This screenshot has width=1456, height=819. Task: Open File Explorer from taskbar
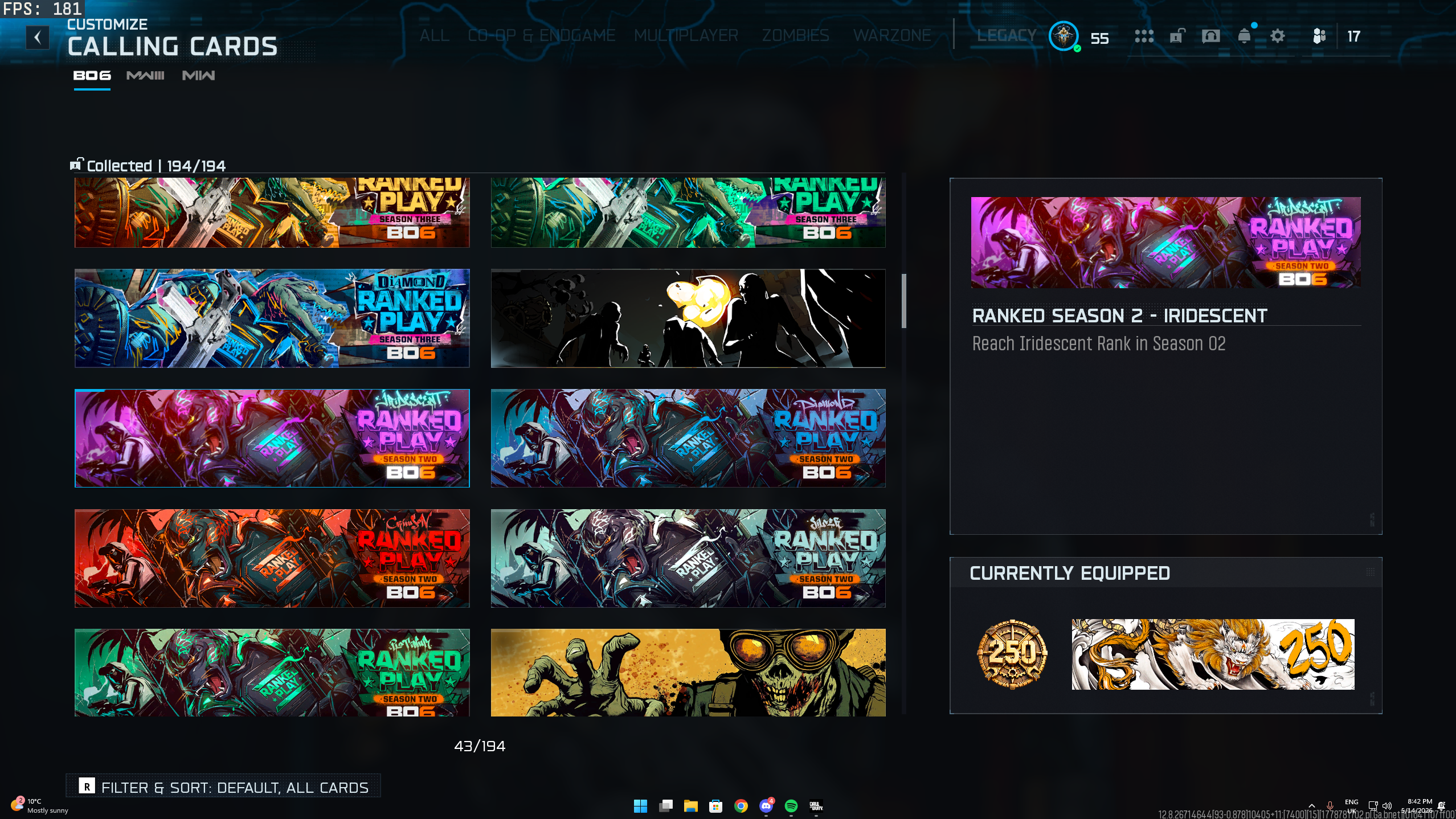coord(690,806)
